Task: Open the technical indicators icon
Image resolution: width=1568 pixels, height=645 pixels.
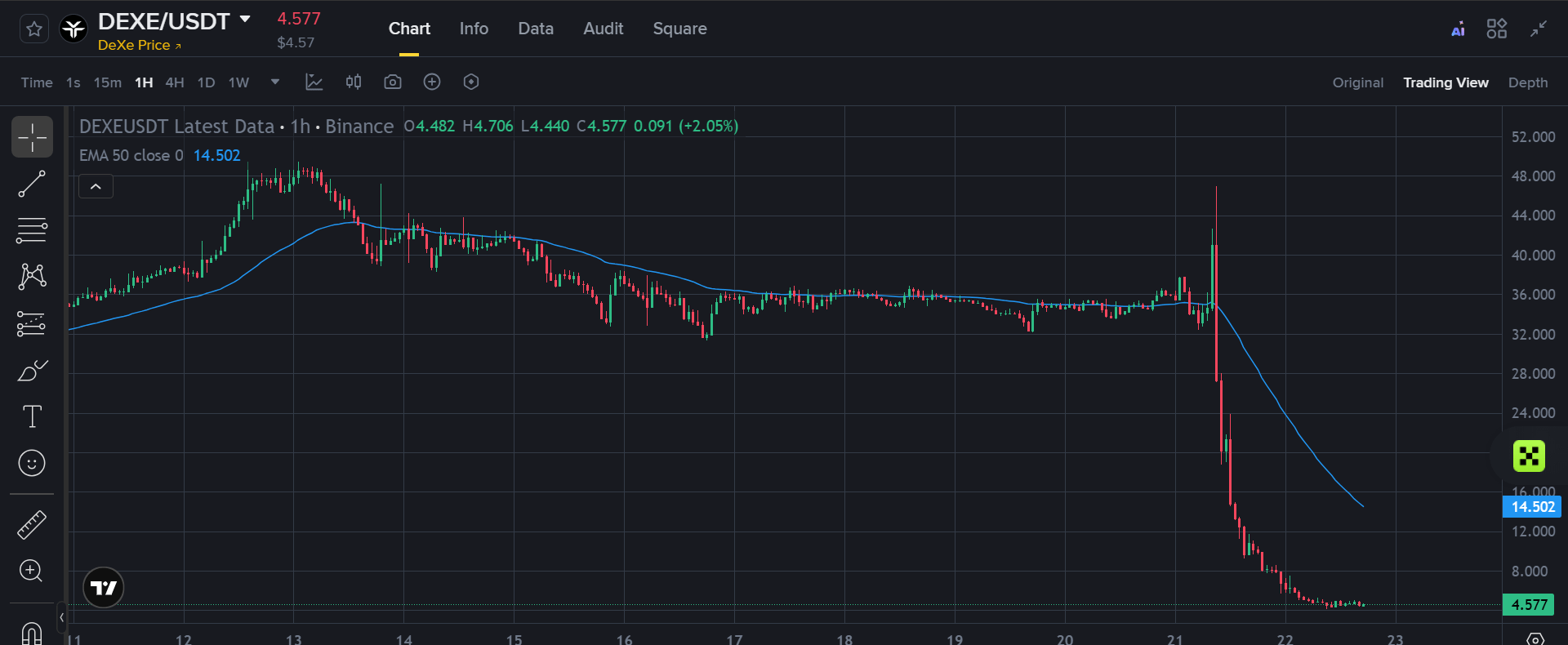Action: click(314, 82)
